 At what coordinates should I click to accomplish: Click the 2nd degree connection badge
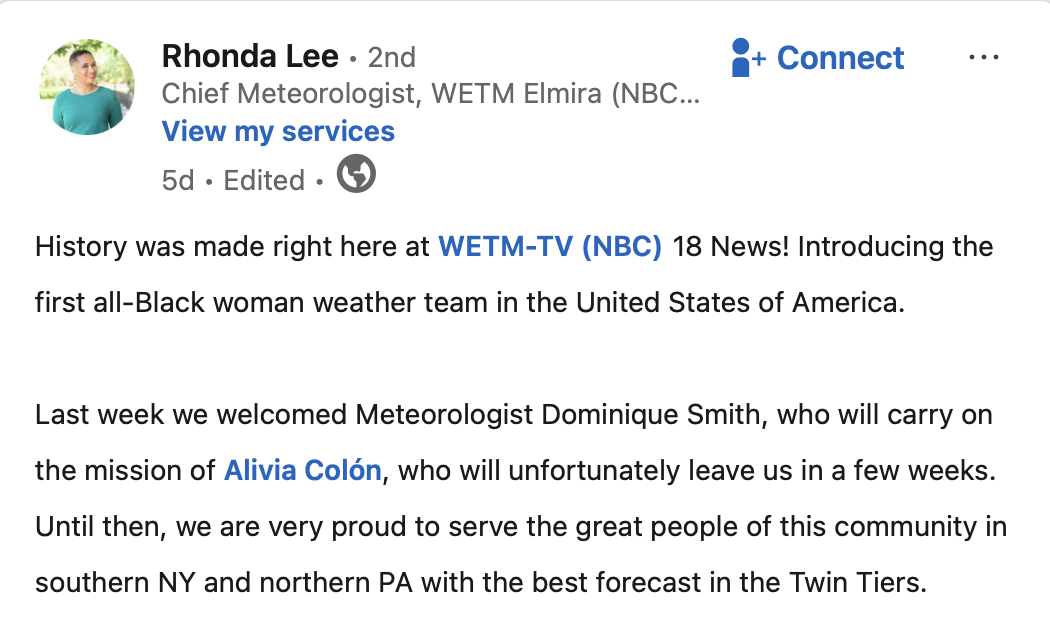[x=392, y=58]
